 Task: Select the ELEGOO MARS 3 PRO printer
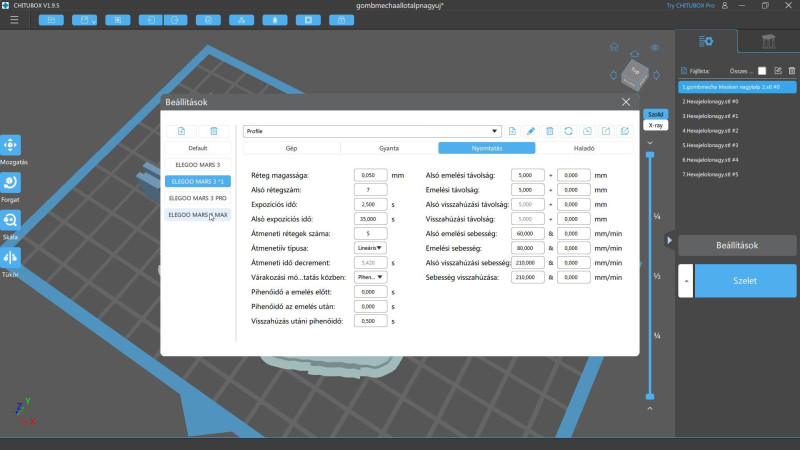pos(197,198)
